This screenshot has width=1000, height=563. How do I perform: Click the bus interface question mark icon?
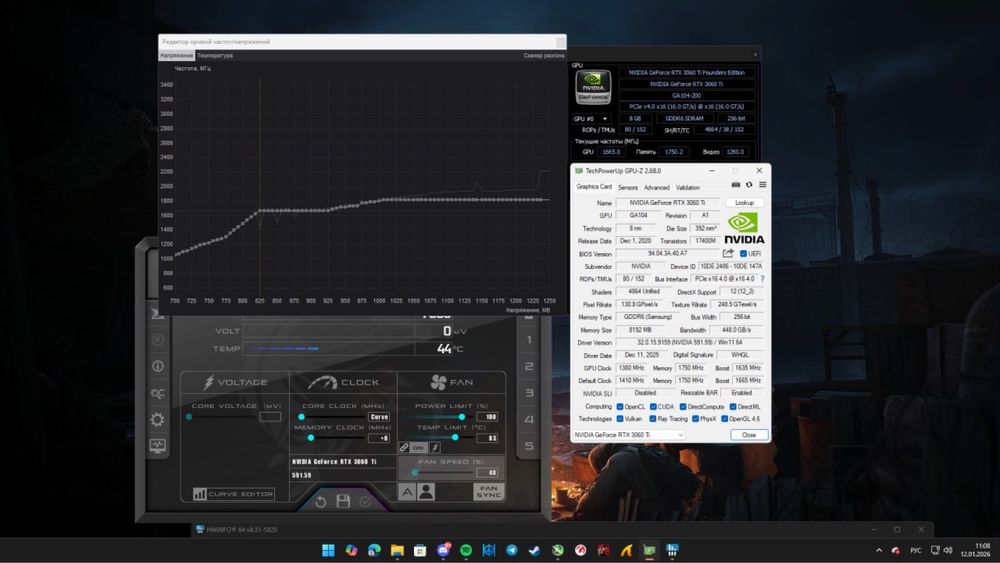[762, 279]
